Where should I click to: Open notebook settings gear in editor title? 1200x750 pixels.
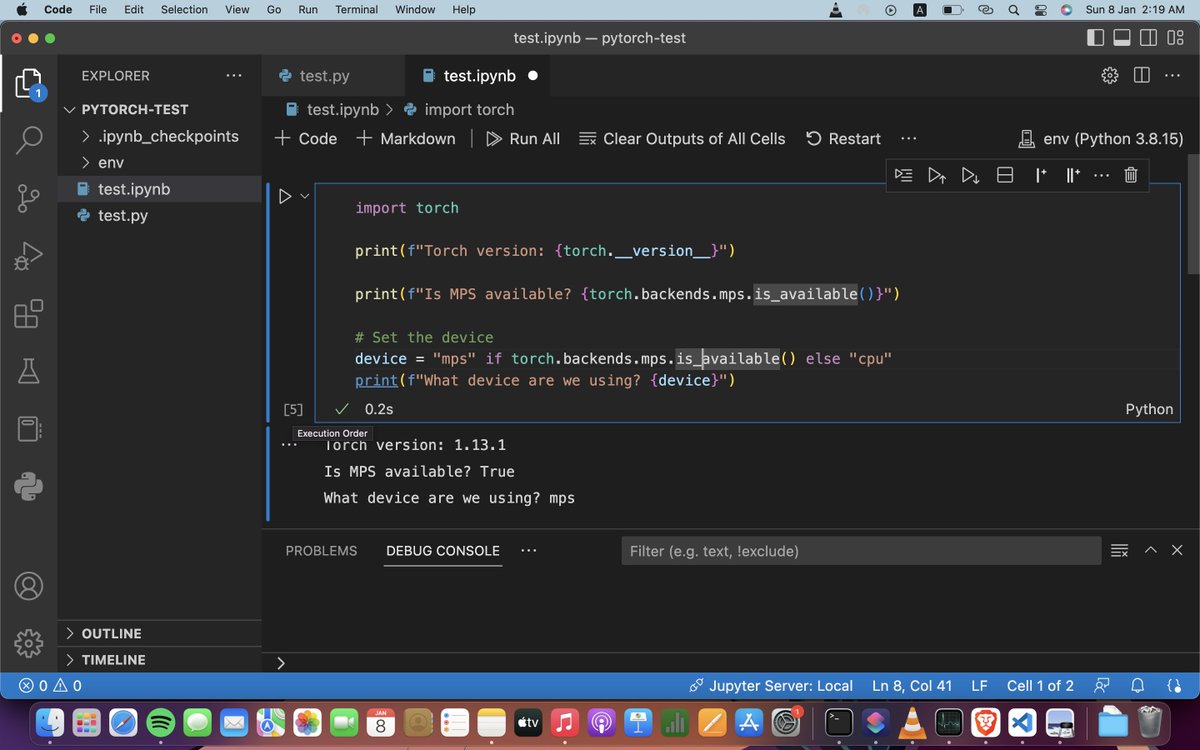click(1109, 75)
